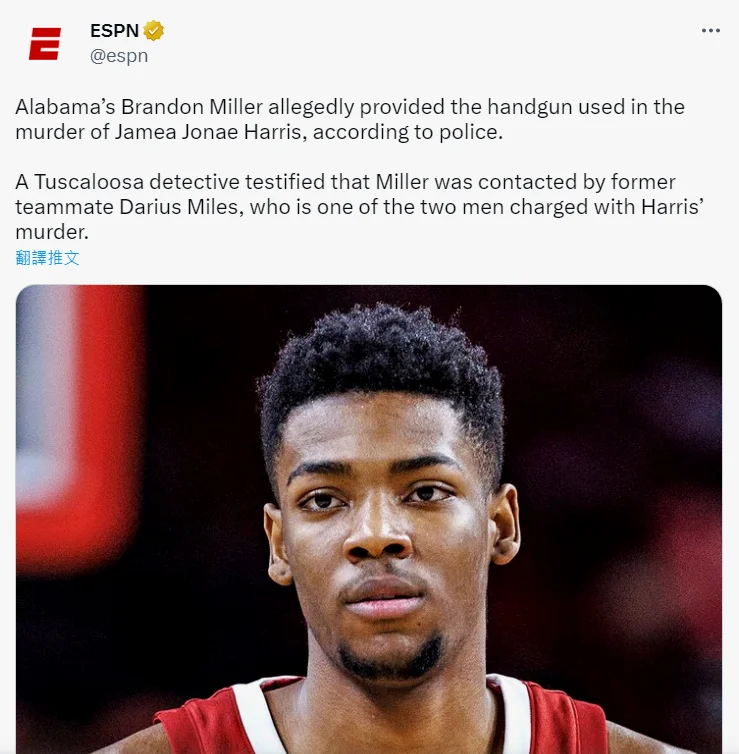The width and height of the screenshot is (739, 754).
Task: Click the paragraph about Tuscaloosa detective
Action: tap(360, 207)
